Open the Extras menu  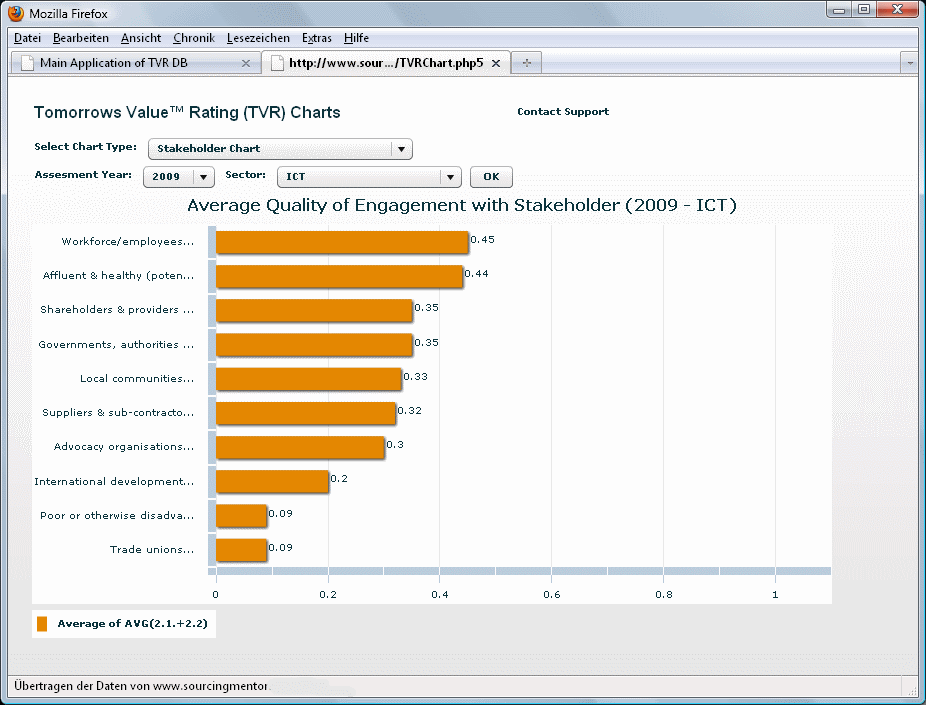pos(316,38)
